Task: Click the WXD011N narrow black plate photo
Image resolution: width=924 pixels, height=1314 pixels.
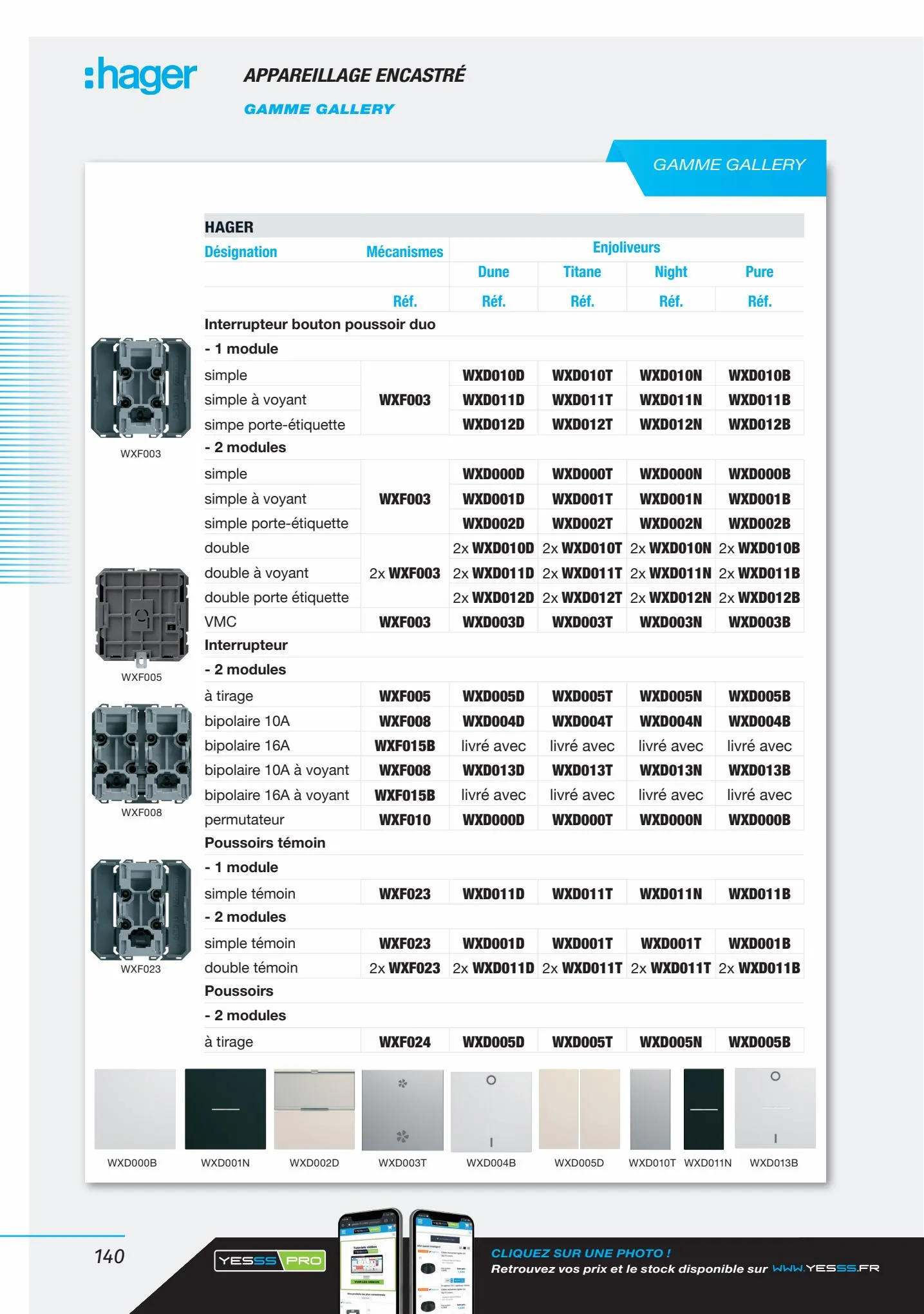Action: pos(704,1109)
